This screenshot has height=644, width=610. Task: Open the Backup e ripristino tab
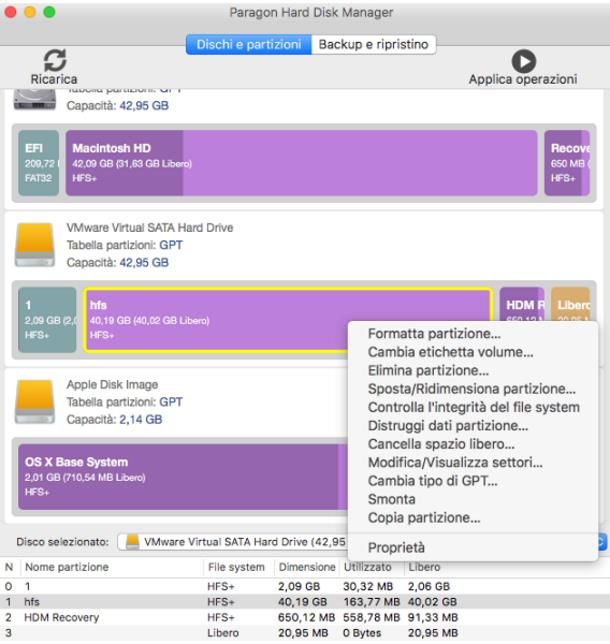click(373, 44)
